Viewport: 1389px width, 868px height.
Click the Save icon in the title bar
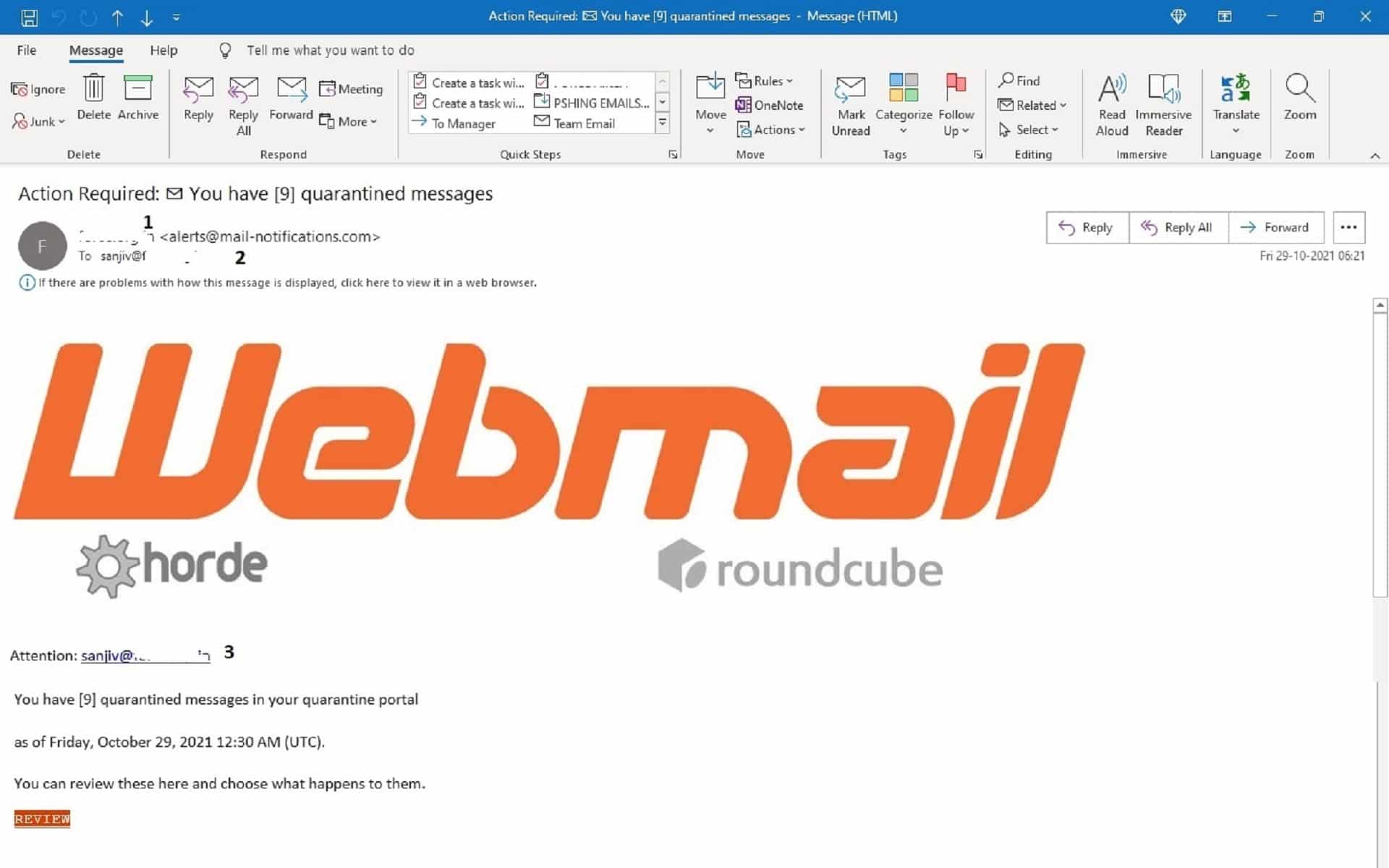point(29,17)
